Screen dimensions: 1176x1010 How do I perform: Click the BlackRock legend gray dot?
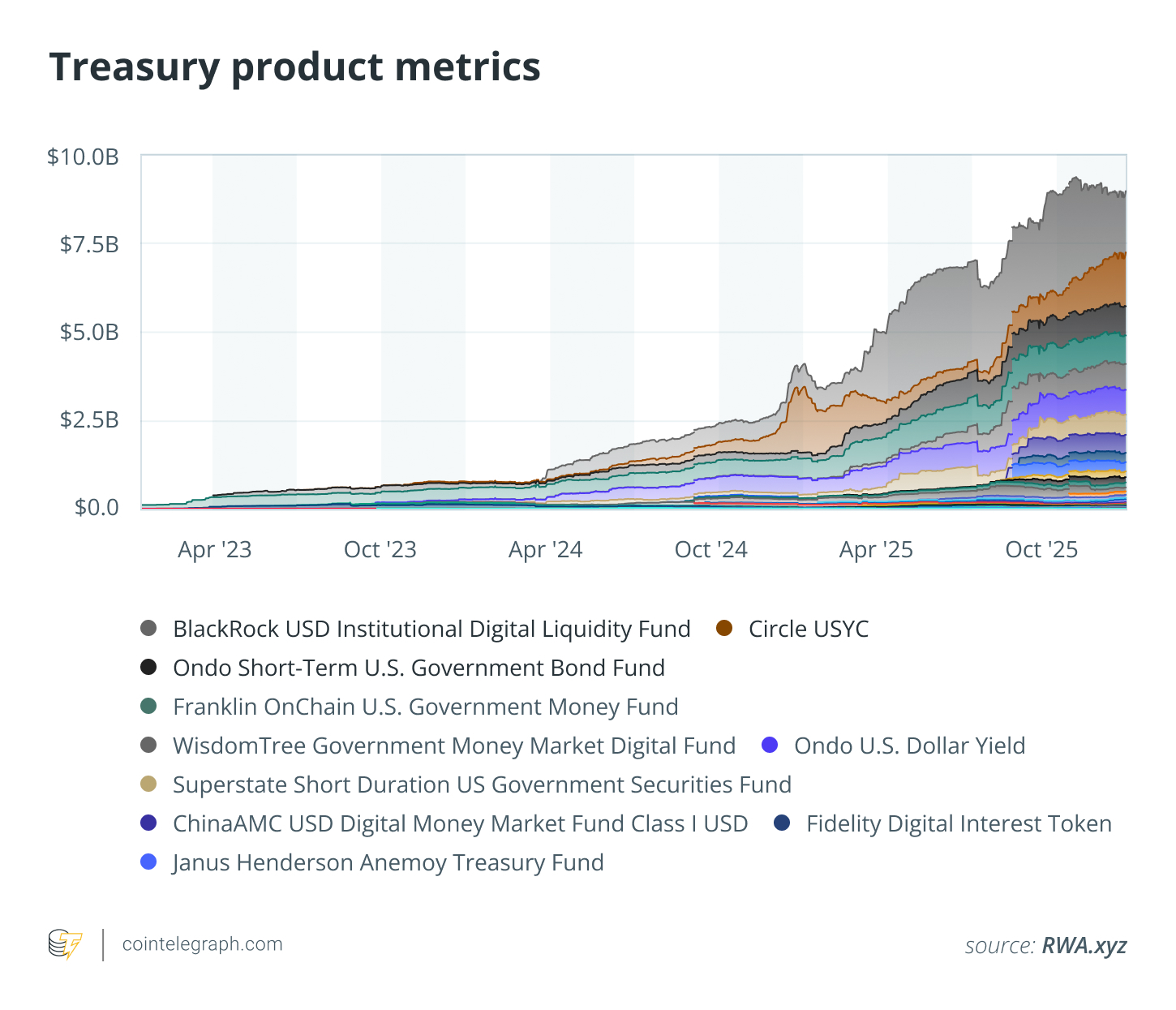[x=148, y=629]
